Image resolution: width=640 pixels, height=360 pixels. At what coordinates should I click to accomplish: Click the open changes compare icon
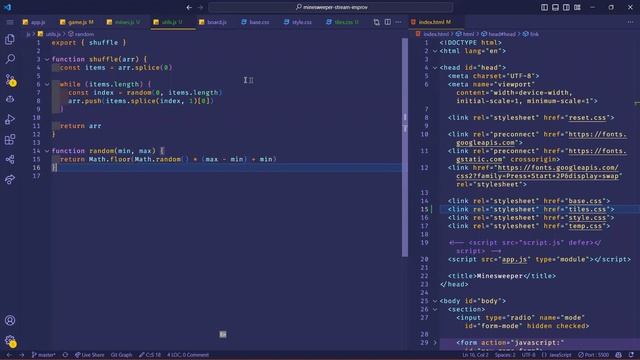click(x=376, y=22)
